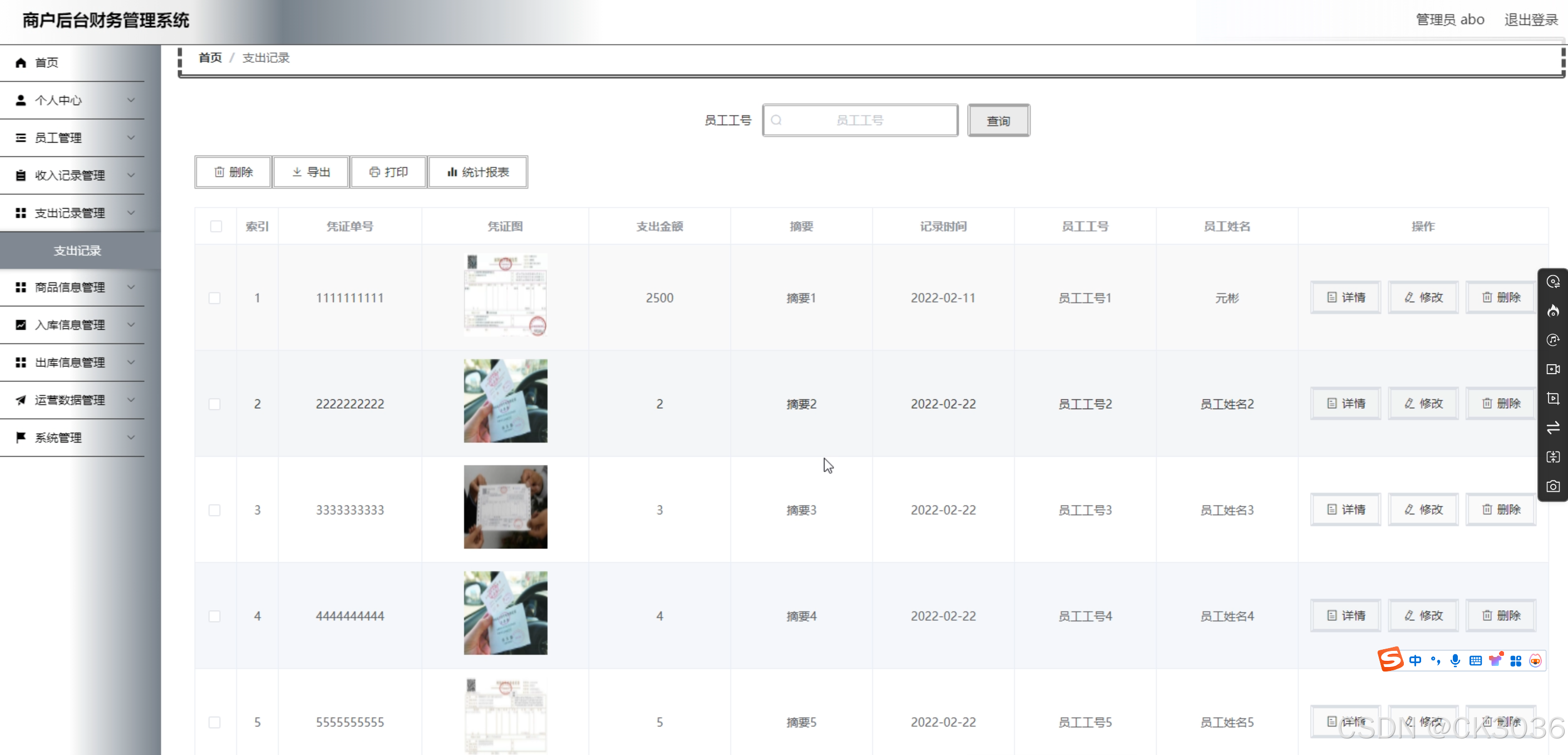
Task: Click the swap arrows icon in right toolbar
Action: click(1553, 428)
